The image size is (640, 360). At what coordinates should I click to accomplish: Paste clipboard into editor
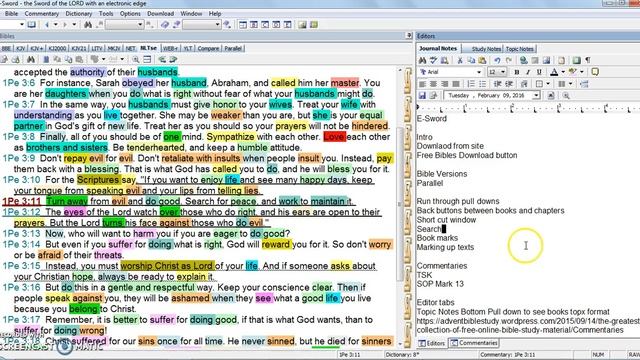click(x=482, y=60)
